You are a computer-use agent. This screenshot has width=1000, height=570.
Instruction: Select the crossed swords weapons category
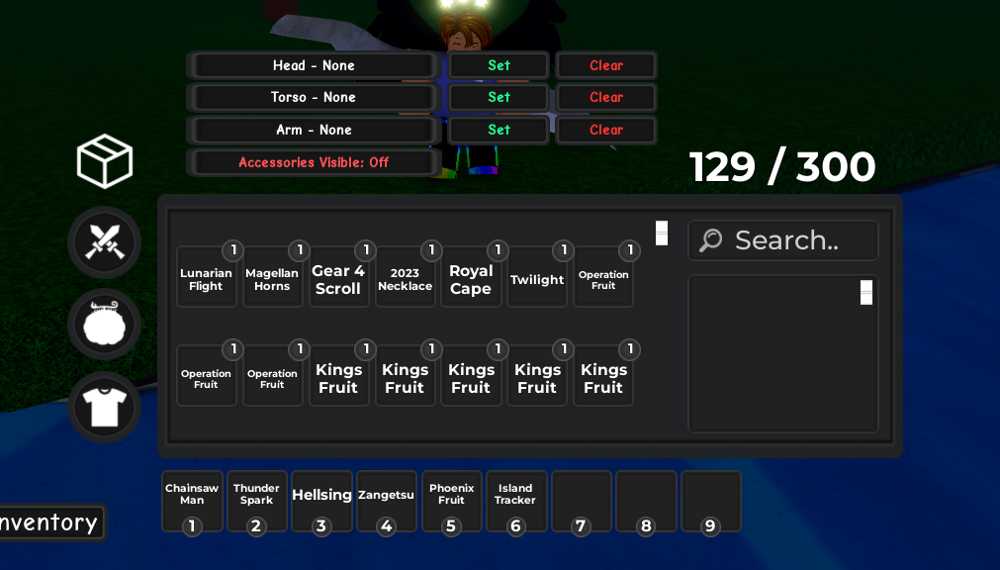[x=105, y=242]
